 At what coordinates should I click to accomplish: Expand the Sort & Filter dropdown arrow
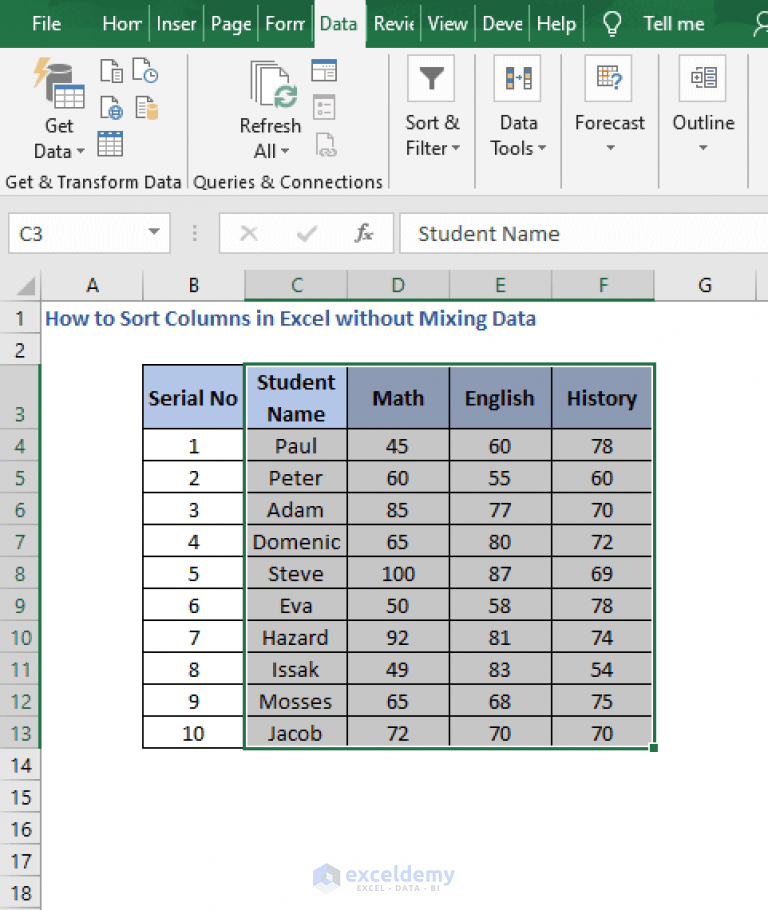click(456, 148)
